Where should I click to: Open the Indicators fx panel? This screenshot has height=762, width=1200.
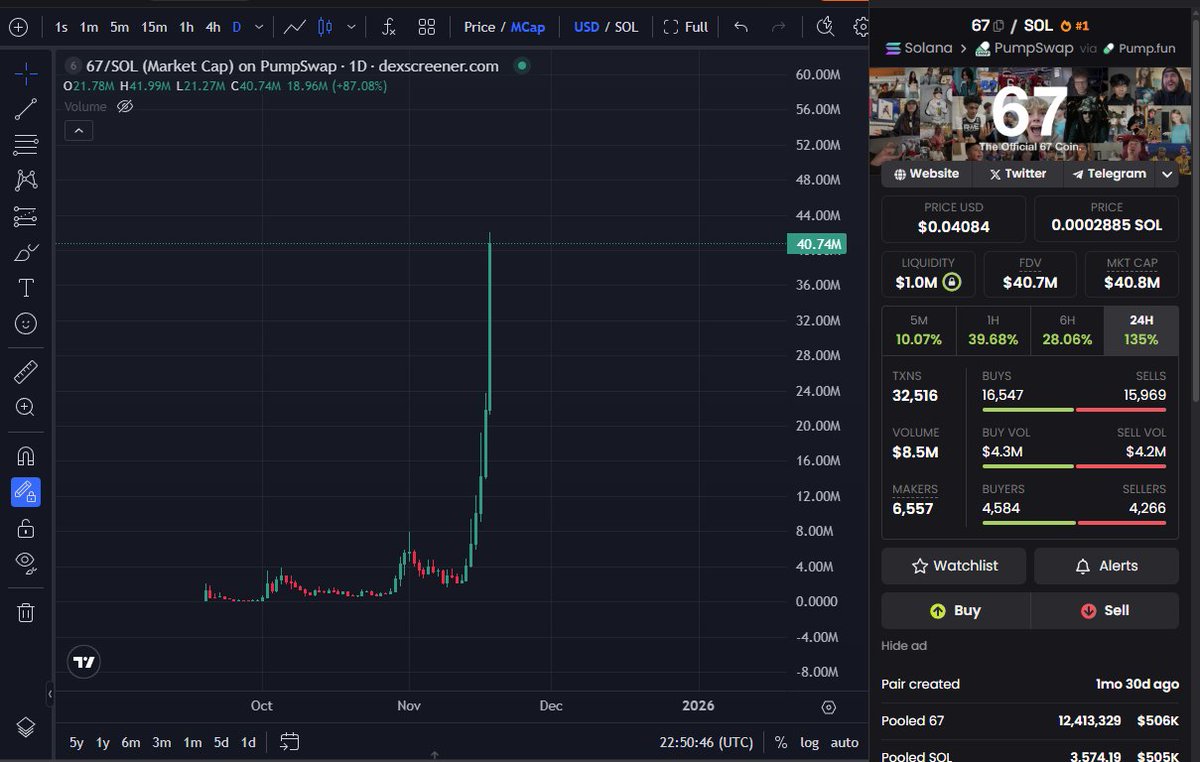tap(388, 27)
